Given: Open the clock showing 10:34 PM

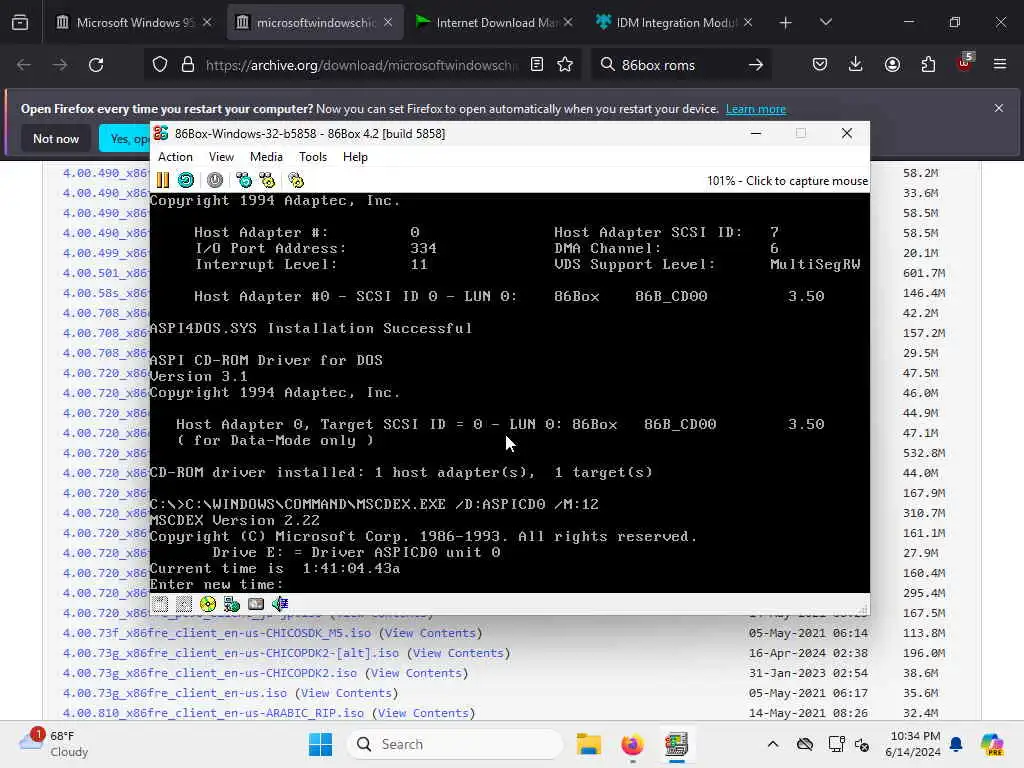Looking at the screenshot, I should (x=914, y=744).
